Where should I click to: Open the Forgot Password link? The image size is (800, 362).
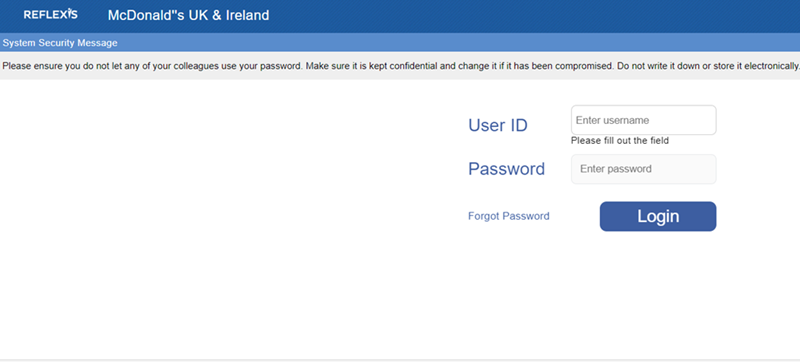509,216
